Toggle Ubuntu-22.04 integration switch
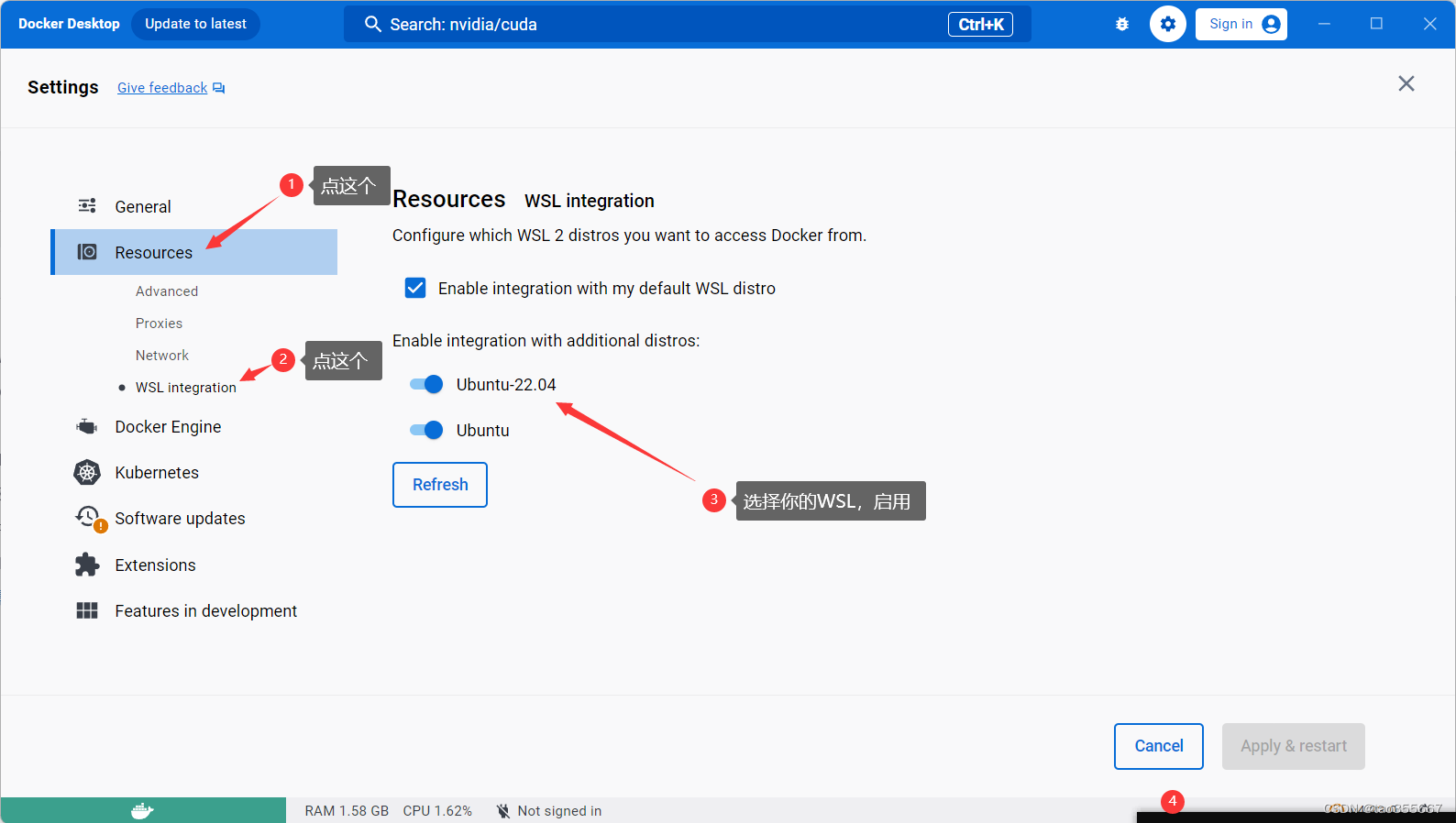The image size is (1456, 823). (x=426, y=384)
